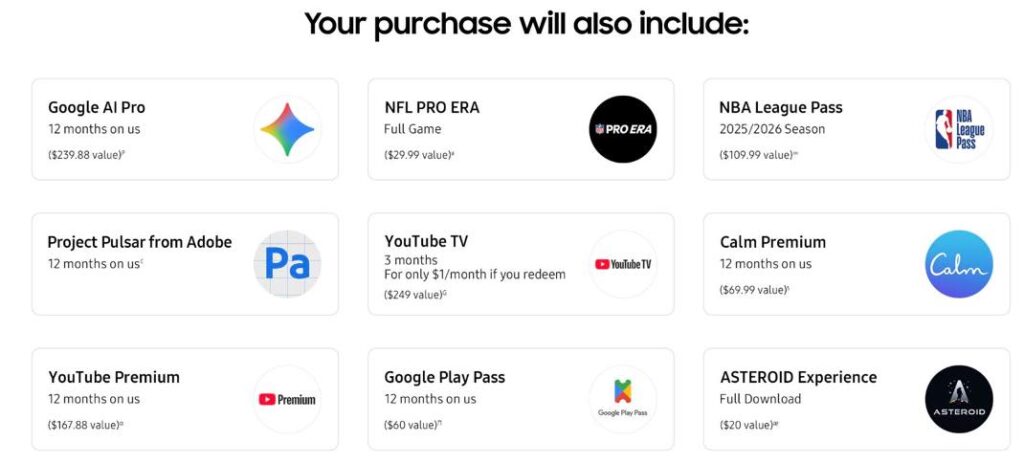Click the Google Play Pass logo
The height and width of the screenshot is (464, 1024).
click(622, 399)
